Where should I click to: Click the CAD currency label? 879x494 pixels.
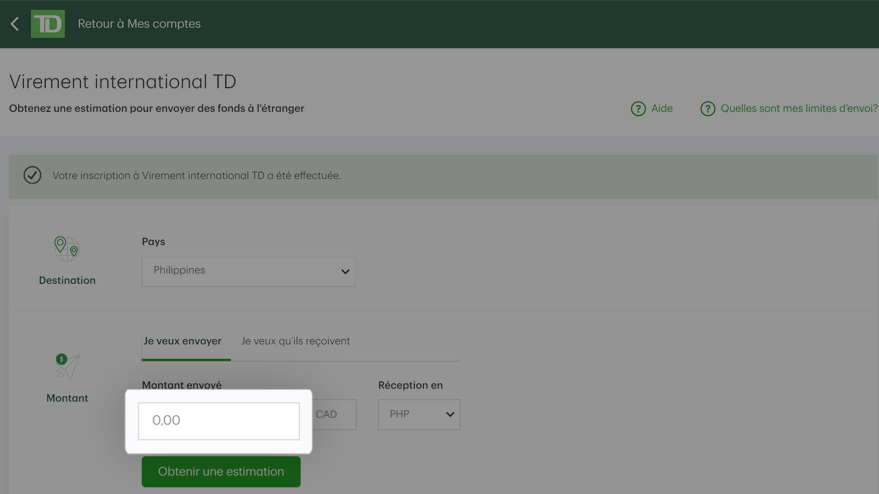coord(326,414)
